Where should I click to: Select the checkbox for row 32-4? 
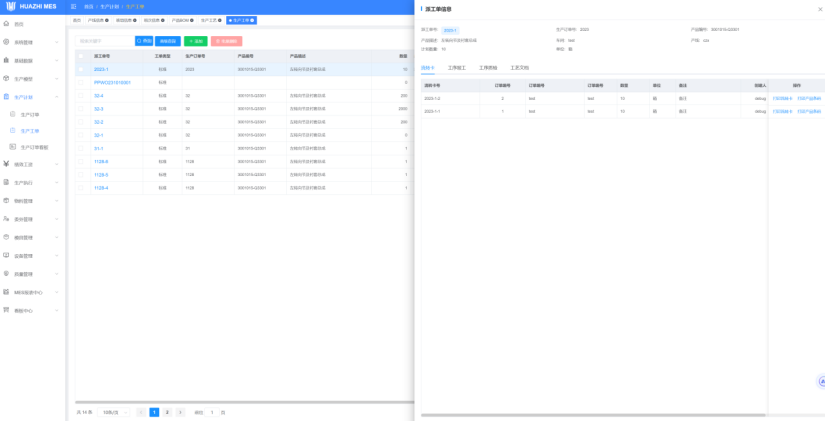pos(82,96)
